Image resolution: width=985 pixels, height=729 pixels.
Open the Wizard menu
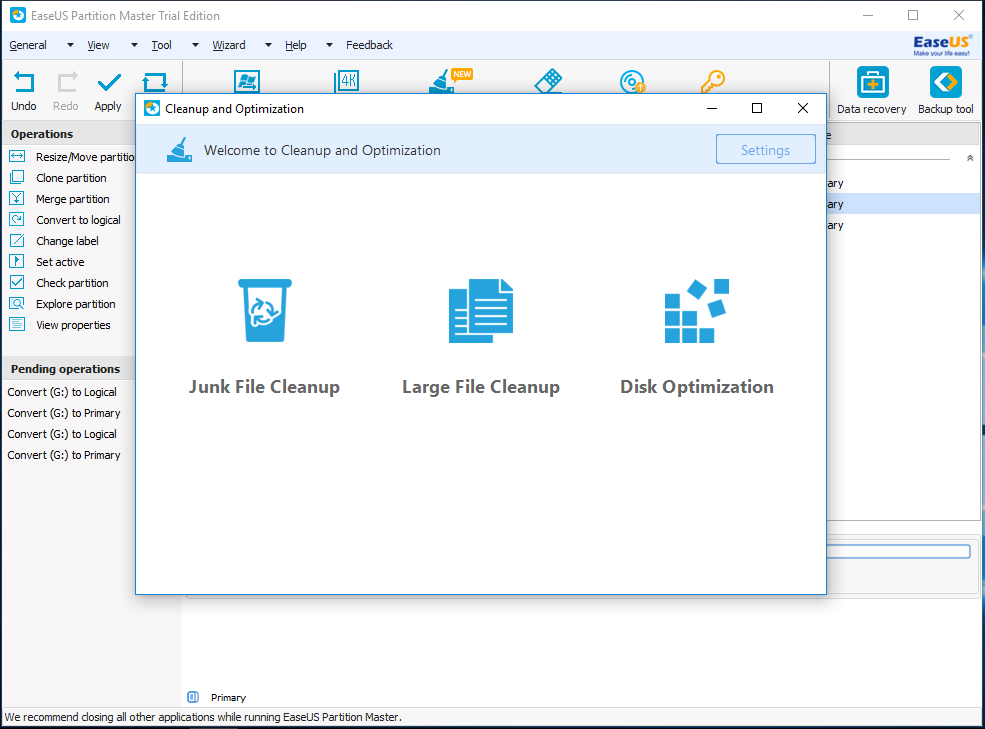[229, 45]
